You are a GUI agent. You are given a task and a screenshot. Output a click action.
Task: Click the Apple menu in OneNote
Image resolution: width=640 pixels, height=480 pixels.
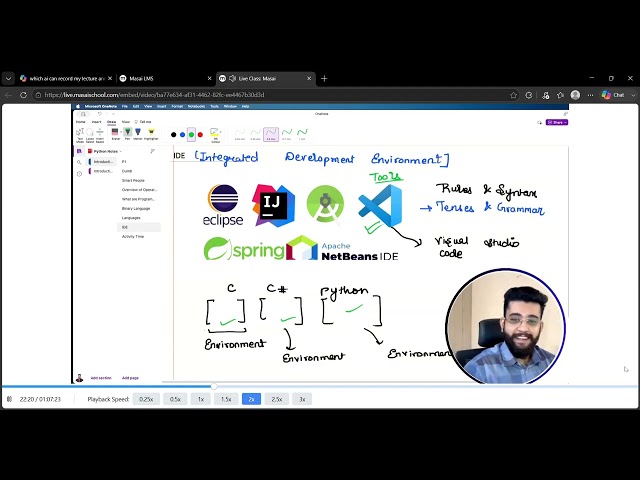(x=78, y=107)
